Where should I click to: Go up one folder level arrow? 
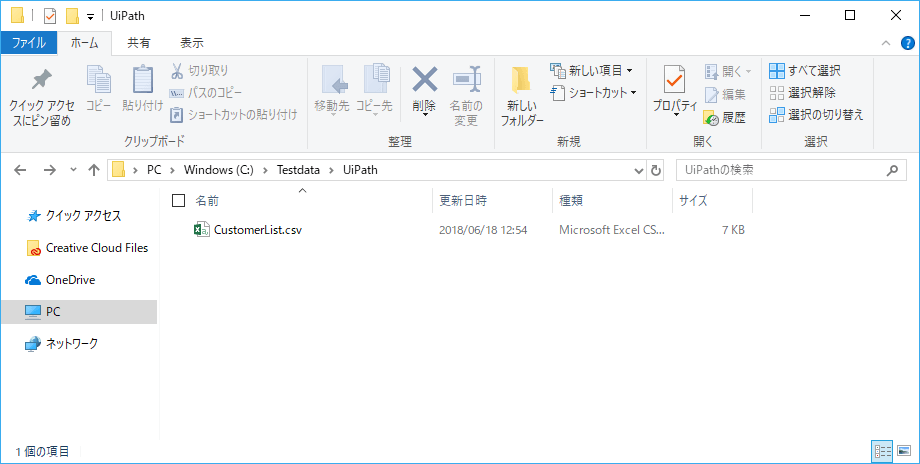point(94,170)
